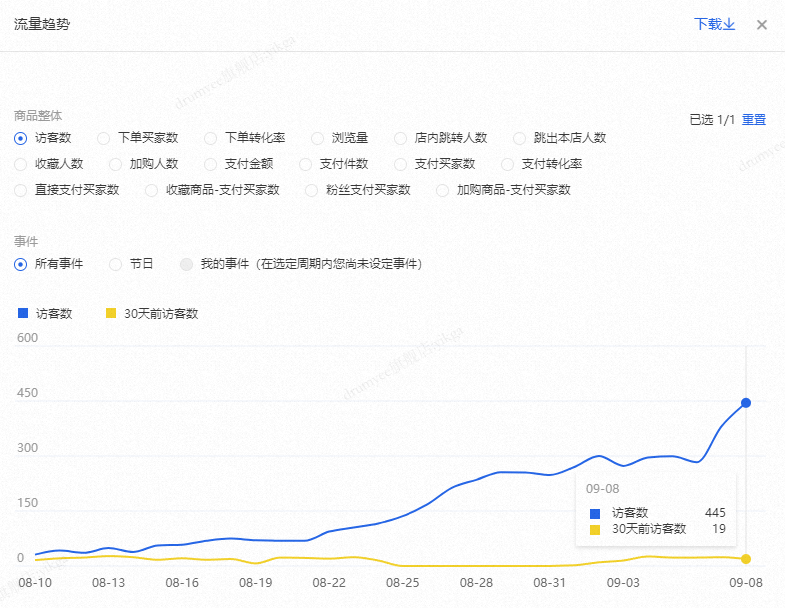
Task: Select the 浏览量 radio option
Action: (x=317, y=138)
